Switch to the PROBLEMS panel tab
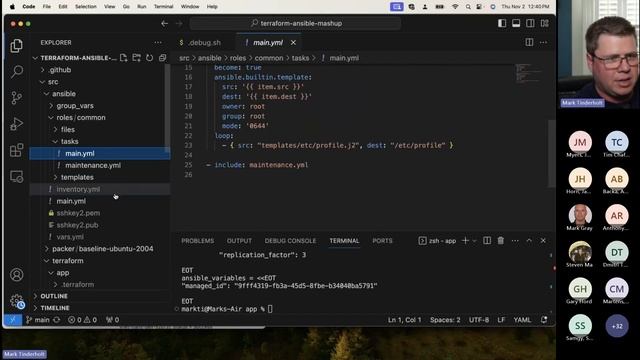Screen dimensions: 640x360 [198, 241]
